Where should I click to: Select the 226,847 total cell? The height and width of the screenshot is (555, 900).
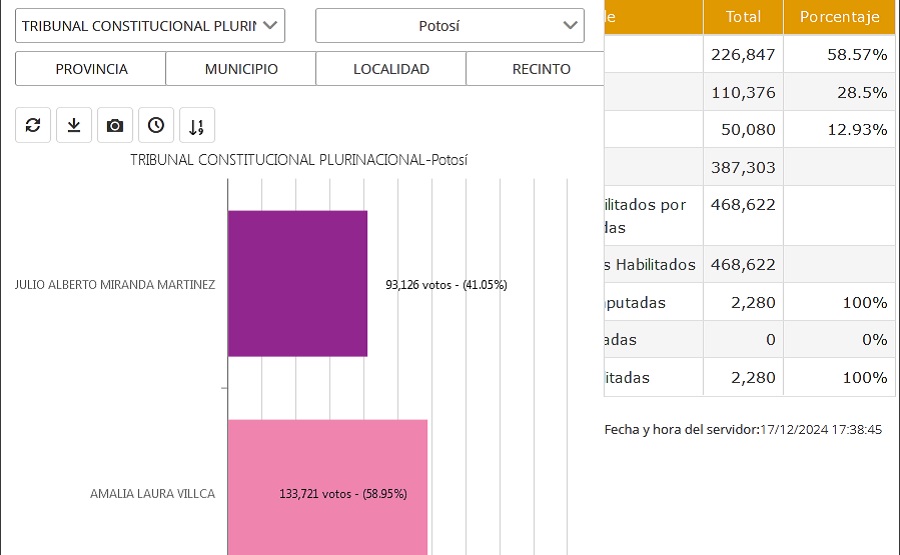(743, 54)
